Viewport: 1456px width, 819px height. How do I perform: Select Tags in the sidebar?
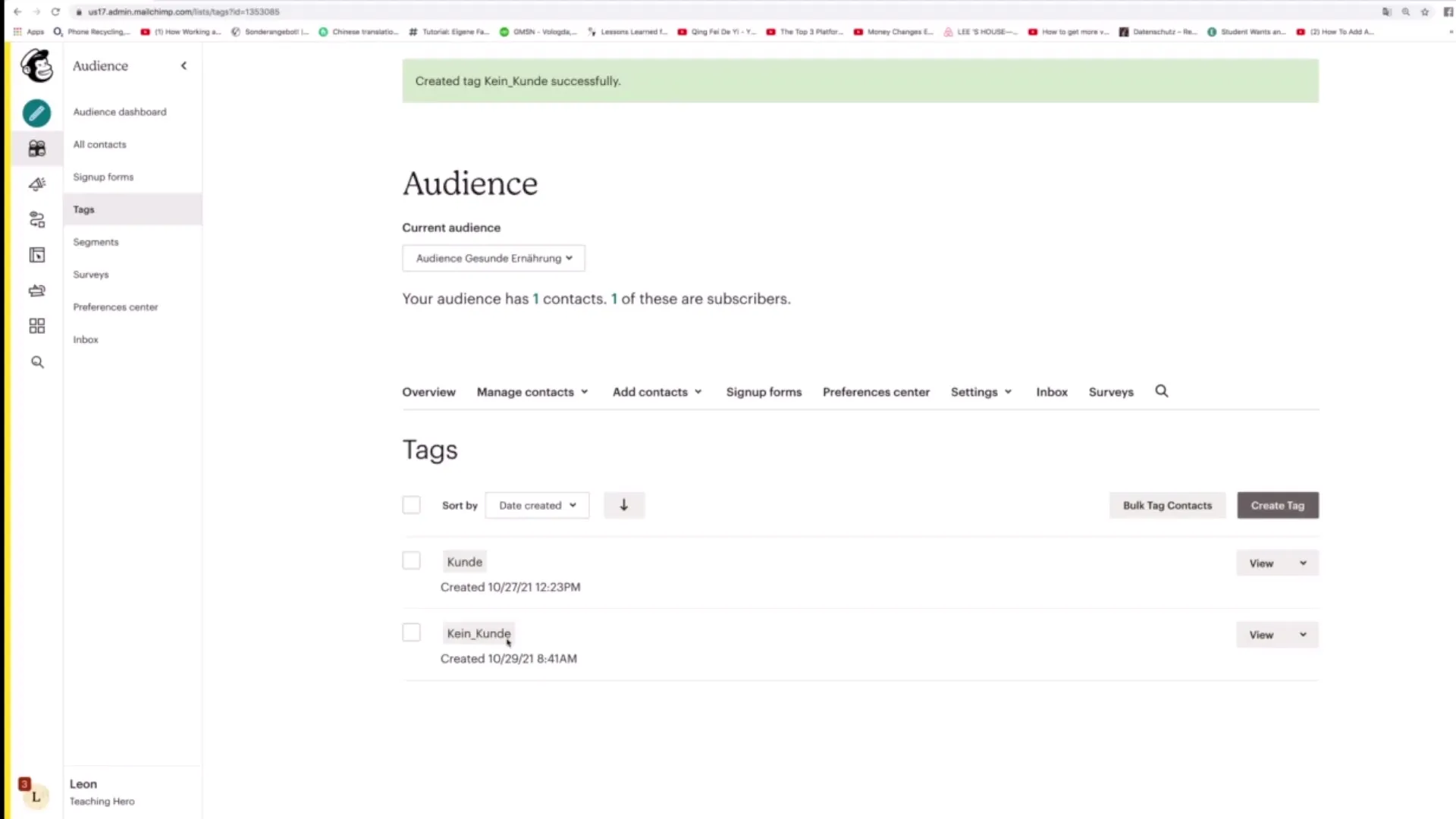[133, 209]
